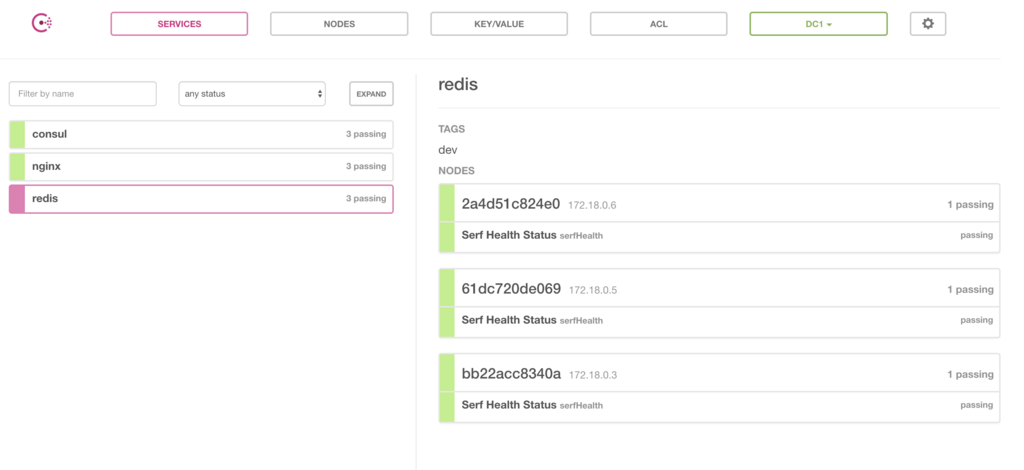Screen dimensions: 1024x470
Task: Click '3 passing' on the consul row
Action: click(366, 134)
